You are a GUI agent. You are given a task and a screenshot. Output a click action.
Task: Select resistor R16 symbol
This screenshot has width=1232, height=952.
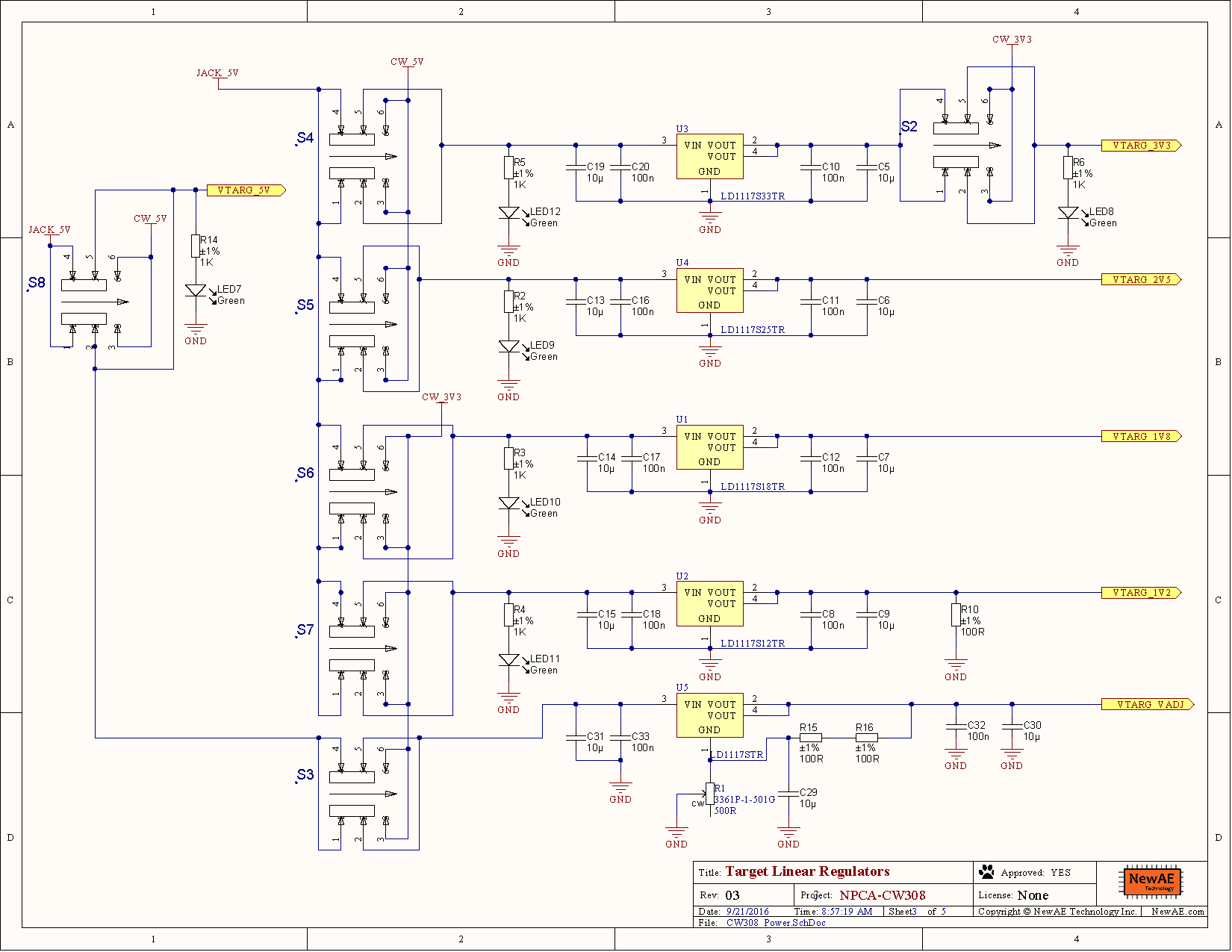click(867, 738)
